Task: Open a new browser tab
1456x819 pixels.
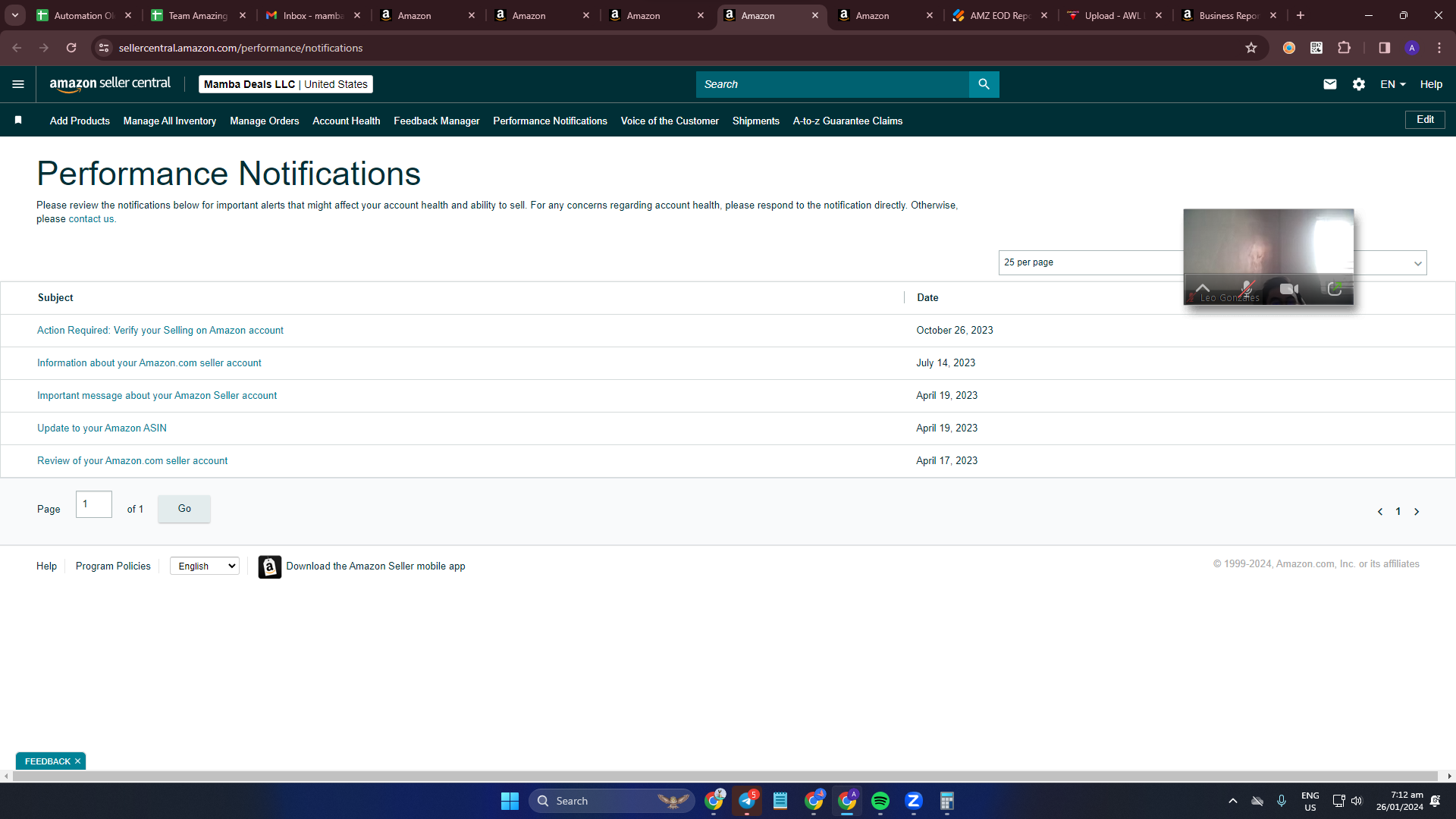Action: [x=1301, y=15]
